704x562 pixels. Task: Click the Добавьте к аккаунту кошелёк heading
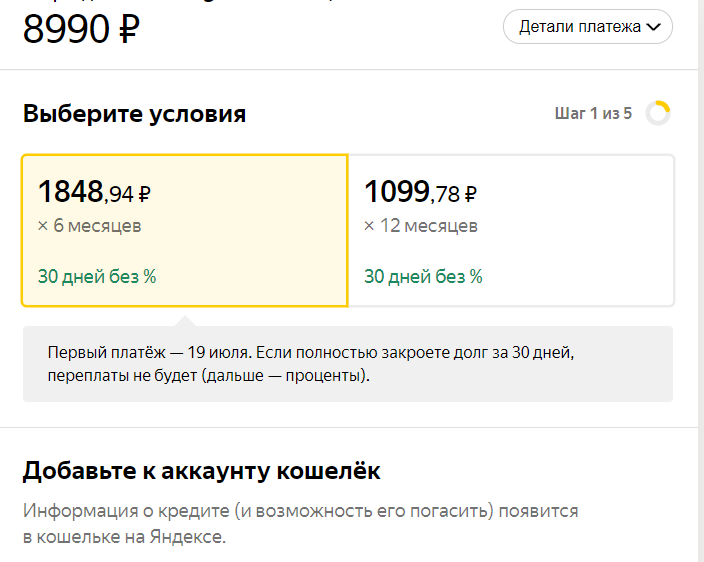click(x=202, y=471)
